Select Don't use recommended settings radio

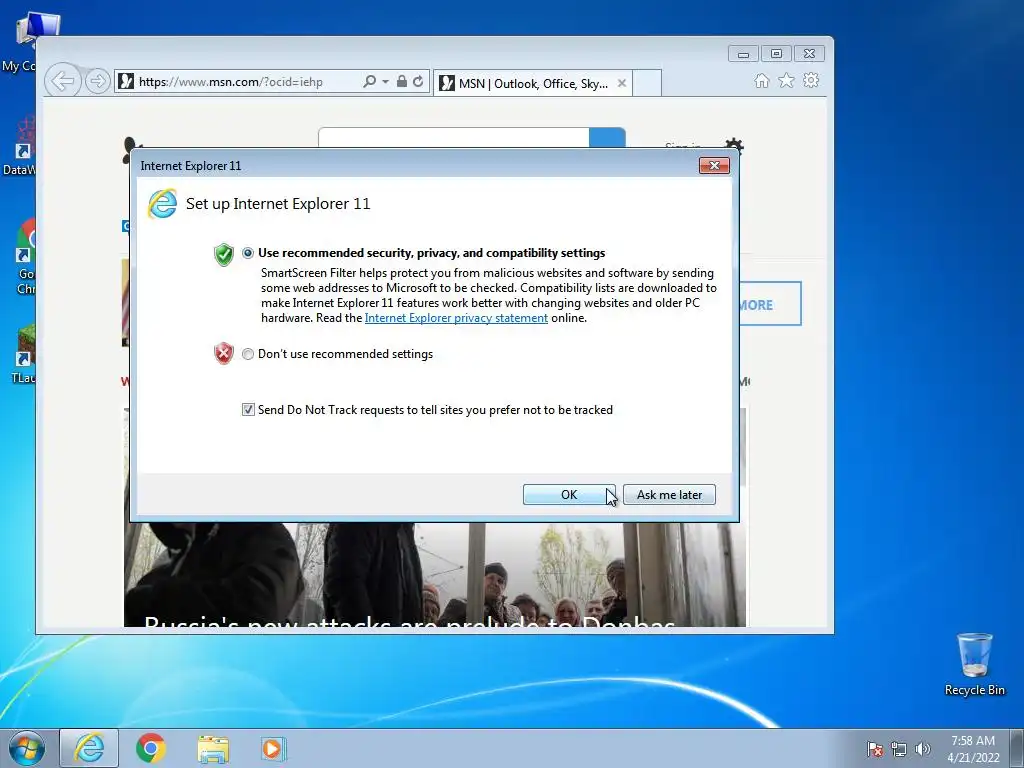click(248, 354)
